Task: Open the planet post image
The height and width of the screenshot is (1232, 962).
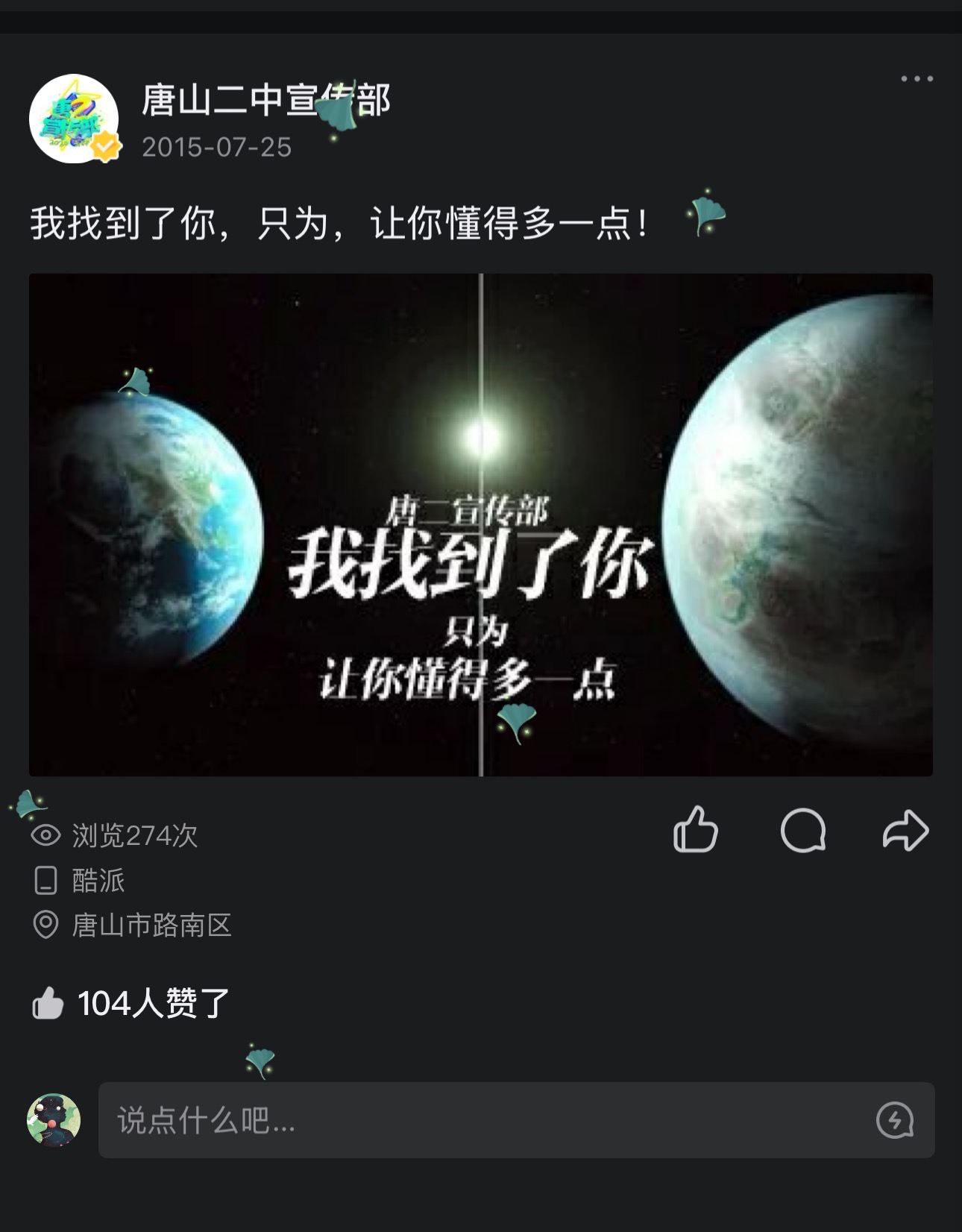Action: click(481, 525)
